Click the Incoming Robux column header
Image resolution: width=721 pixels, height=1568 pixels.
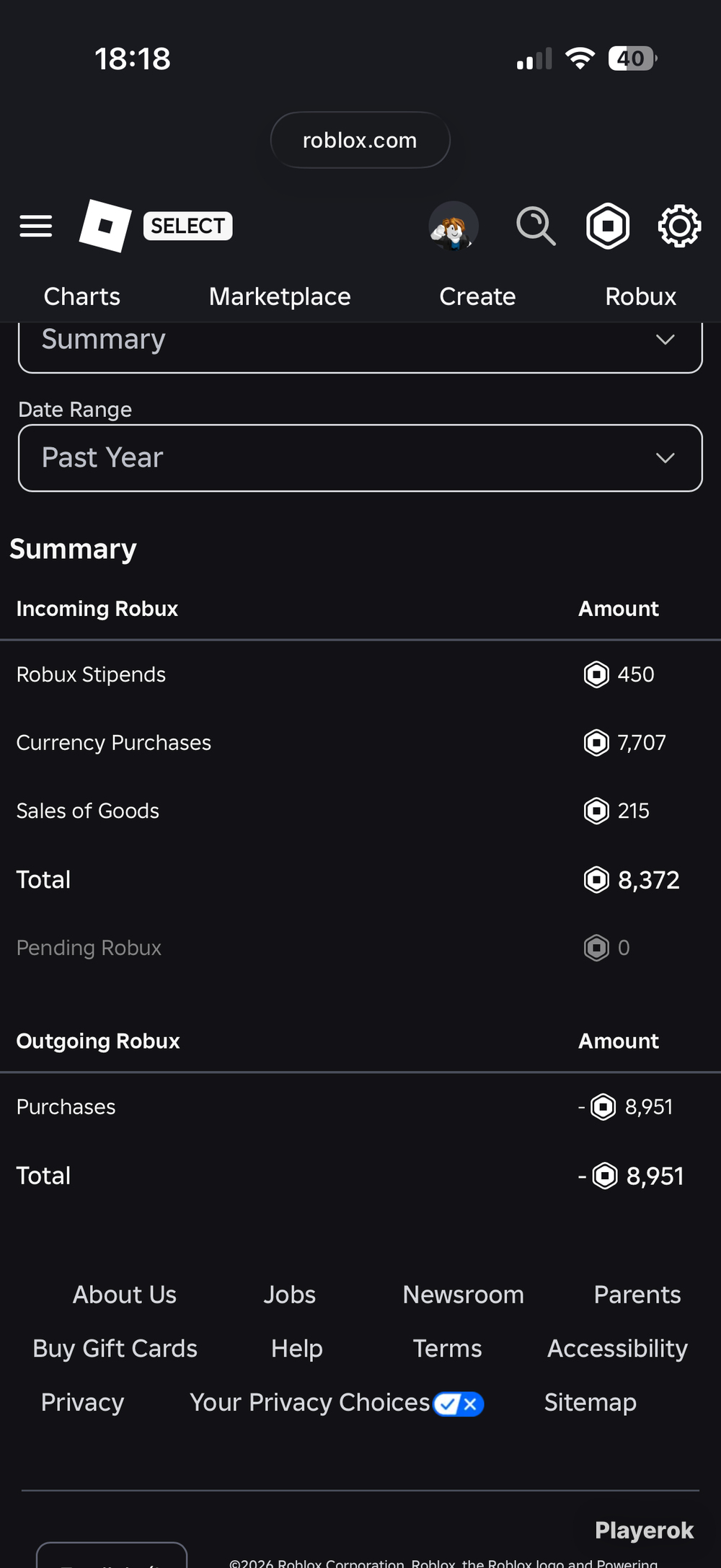point(97,609)
